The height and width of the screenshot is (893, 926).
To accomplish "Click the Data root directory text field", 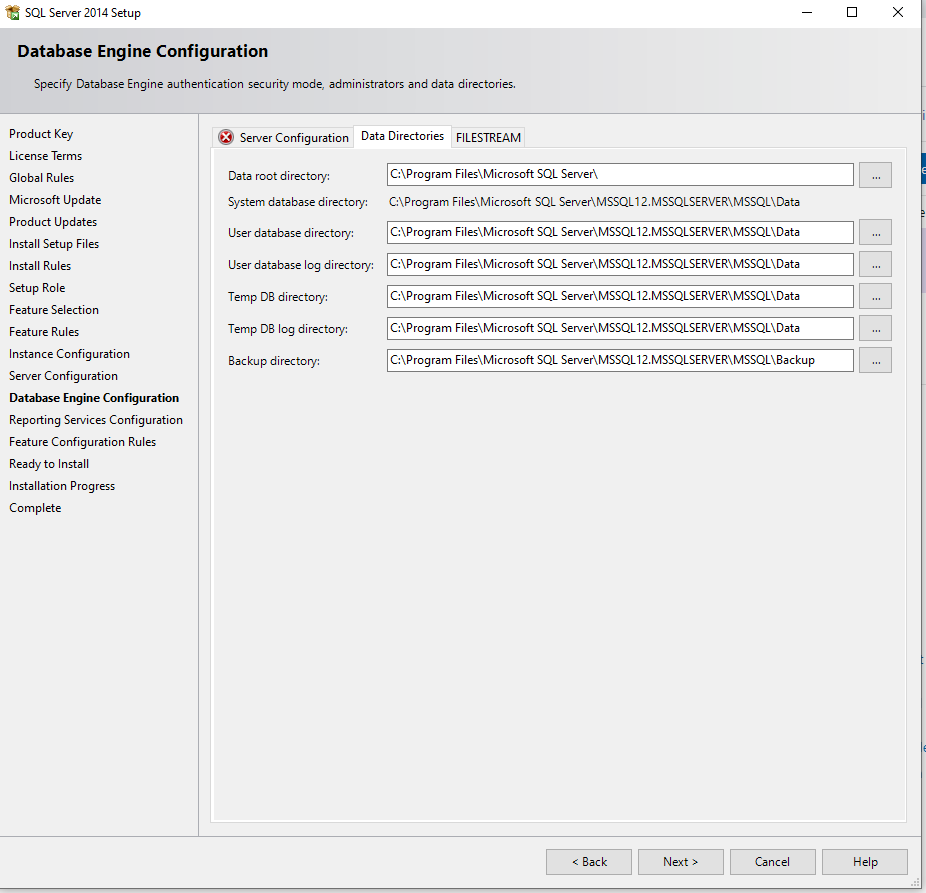I will tap(620, 174).
